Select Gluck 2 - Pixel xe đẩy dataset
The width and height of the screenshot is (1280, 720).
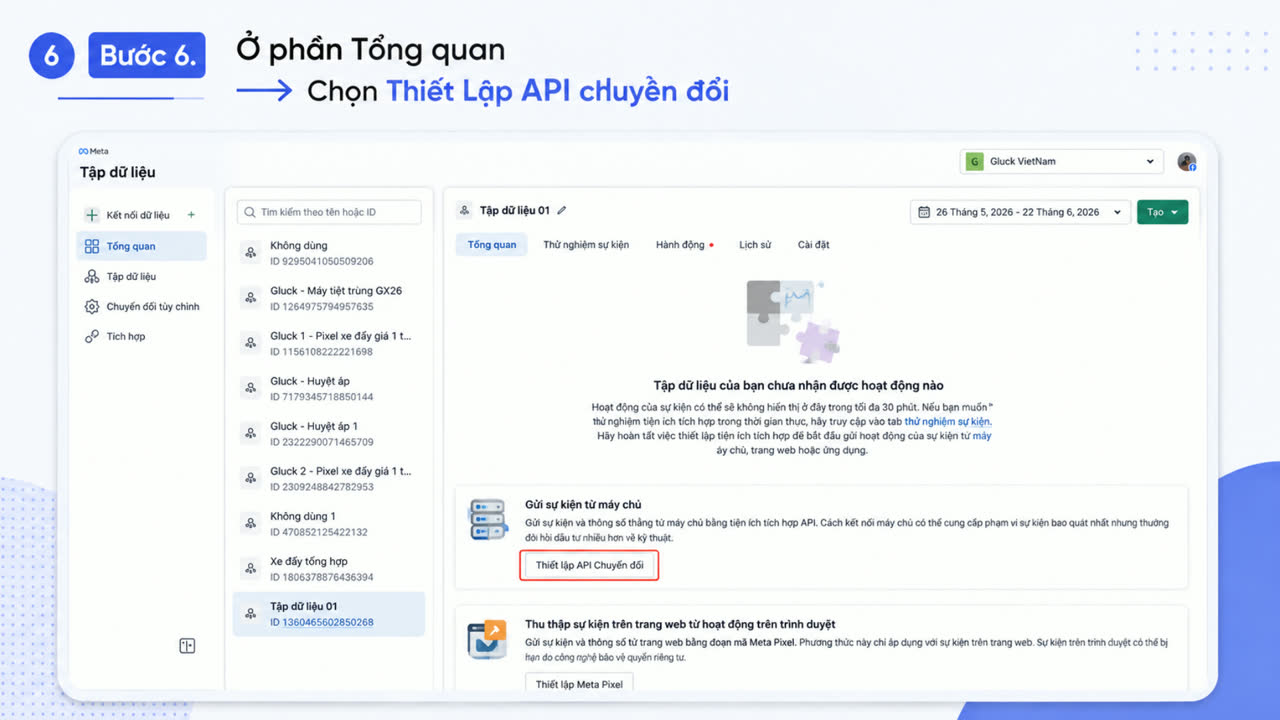pos(329,478)
